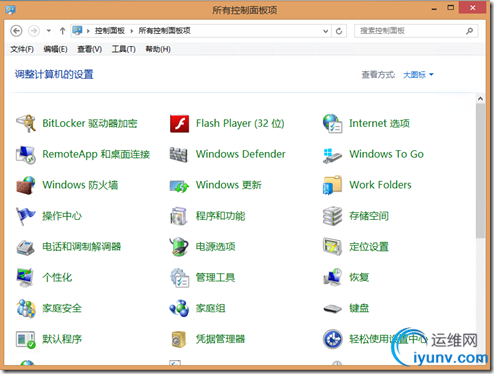Click the 管理工具 text link
Viewport: 494px width, 374px height.
(215, 278)
